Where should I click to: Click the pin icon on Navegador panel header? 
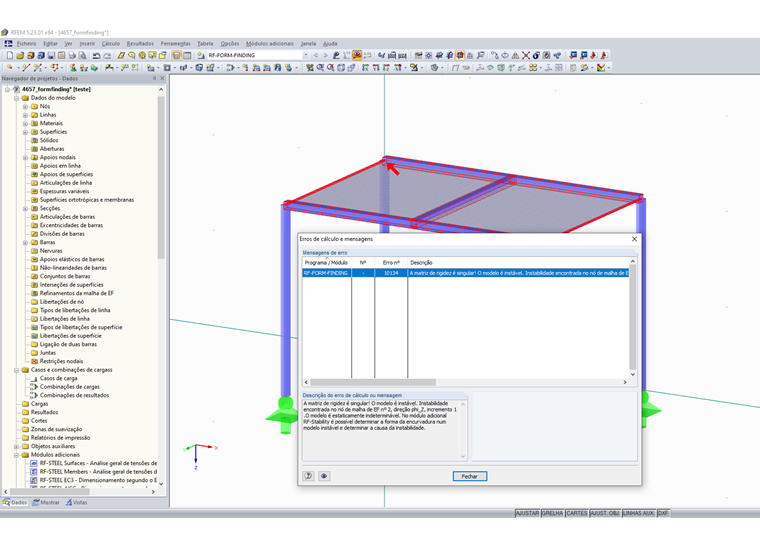pyautogui.click(x=155, y=79)
